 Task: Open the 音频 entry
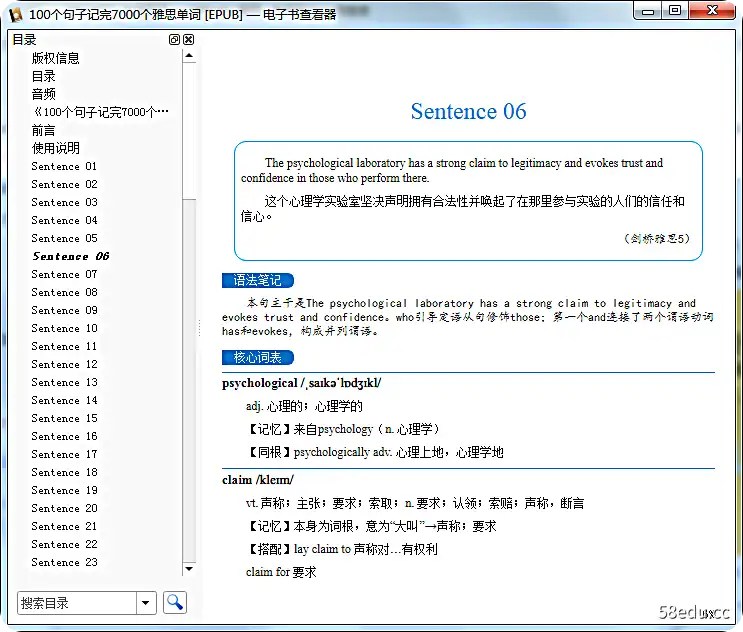point(44,94)
